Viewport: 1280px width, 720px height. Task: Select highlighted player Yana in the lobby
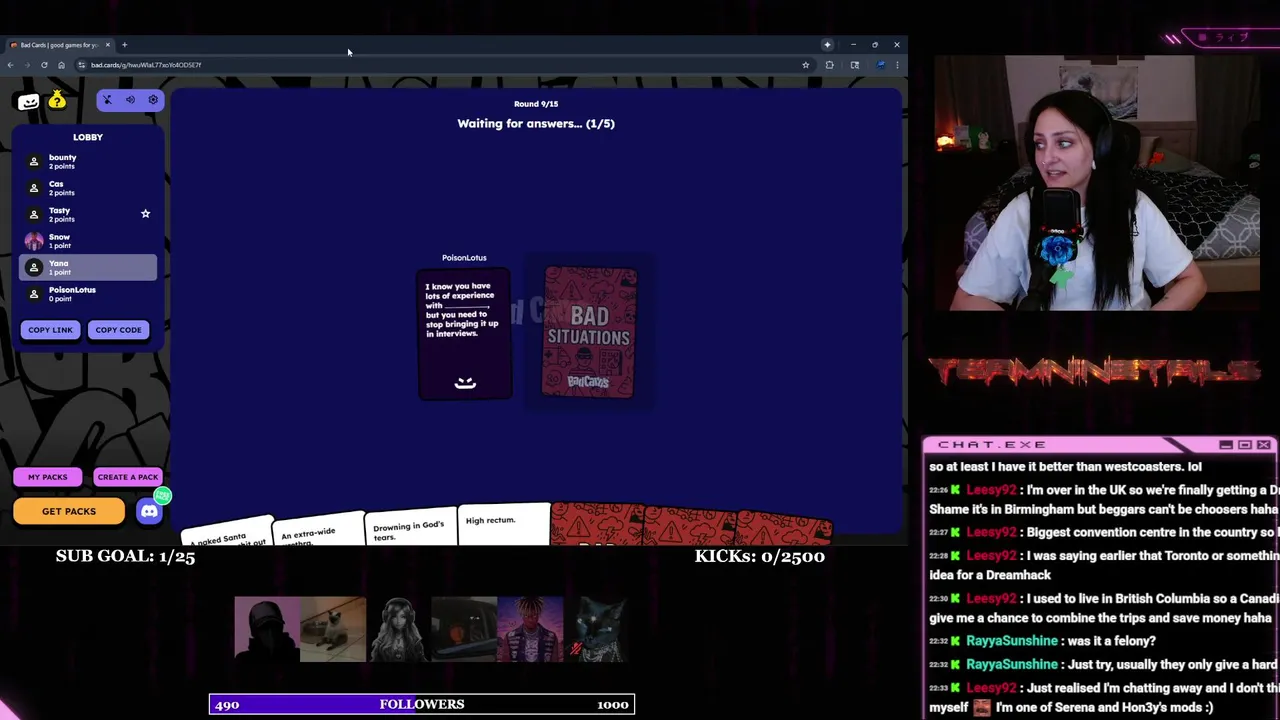click(88, 267)
